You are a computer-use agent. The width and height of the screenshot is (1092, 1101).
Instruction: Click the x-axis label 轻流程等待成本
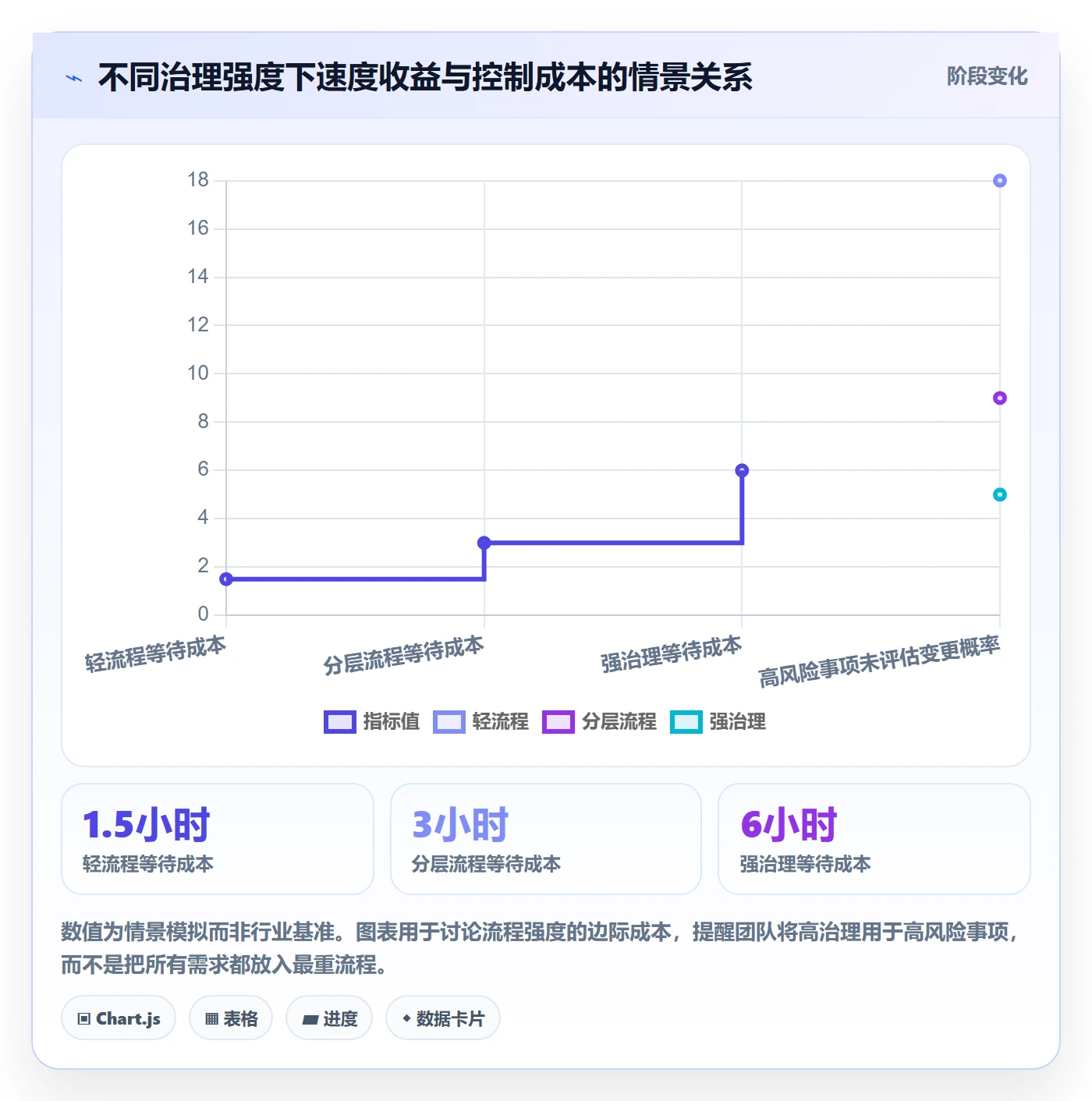(x=155, y=653)
